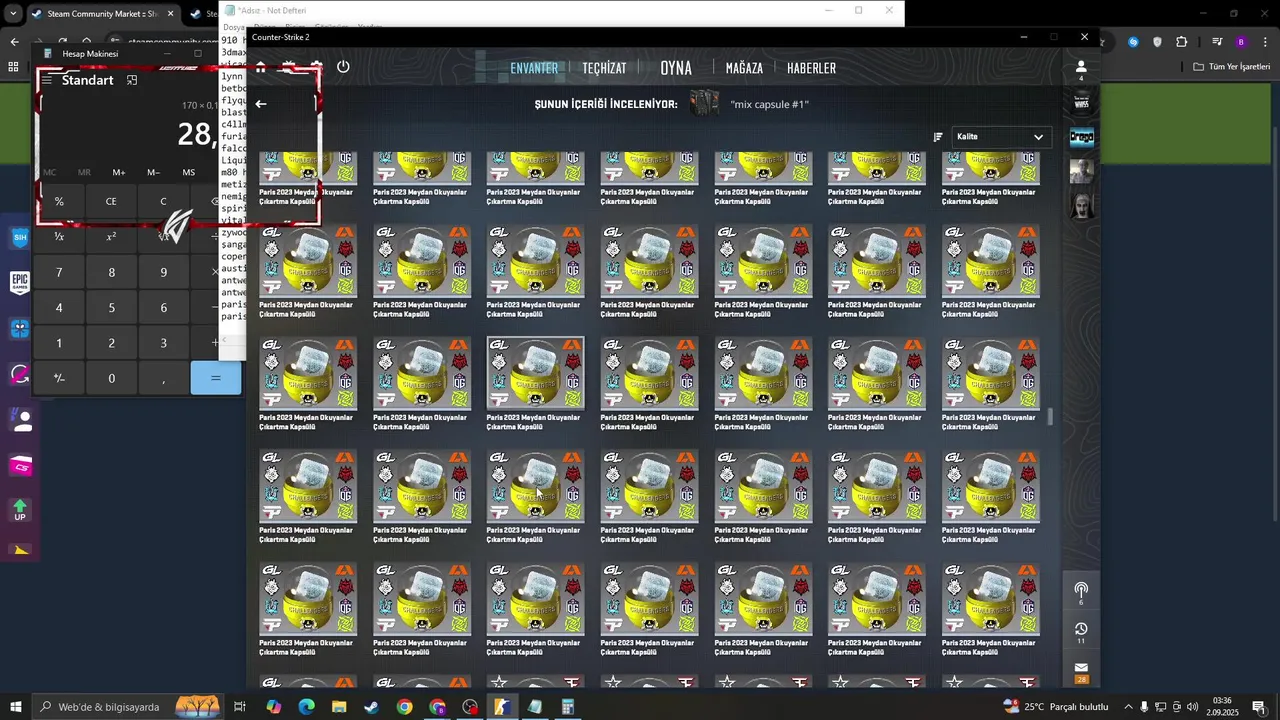Click the green UP icon in the sidebar

20,510
